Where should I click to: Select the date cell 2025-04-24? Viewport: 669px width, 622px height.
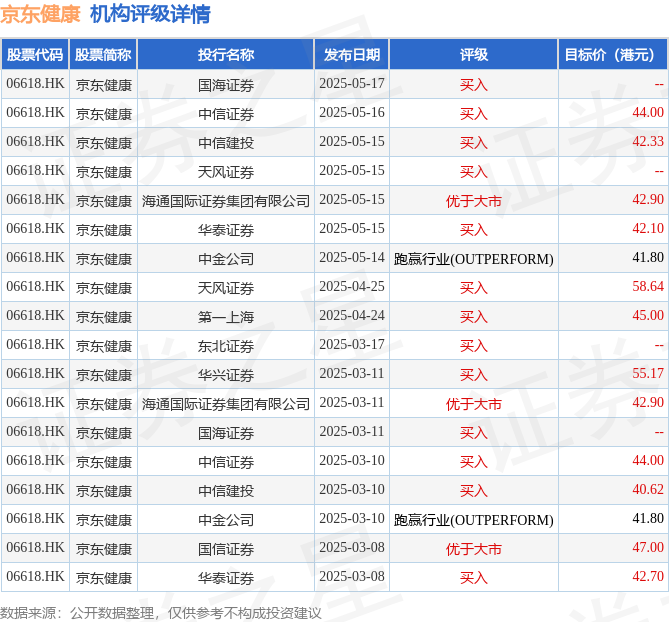[x=352, y=316]
